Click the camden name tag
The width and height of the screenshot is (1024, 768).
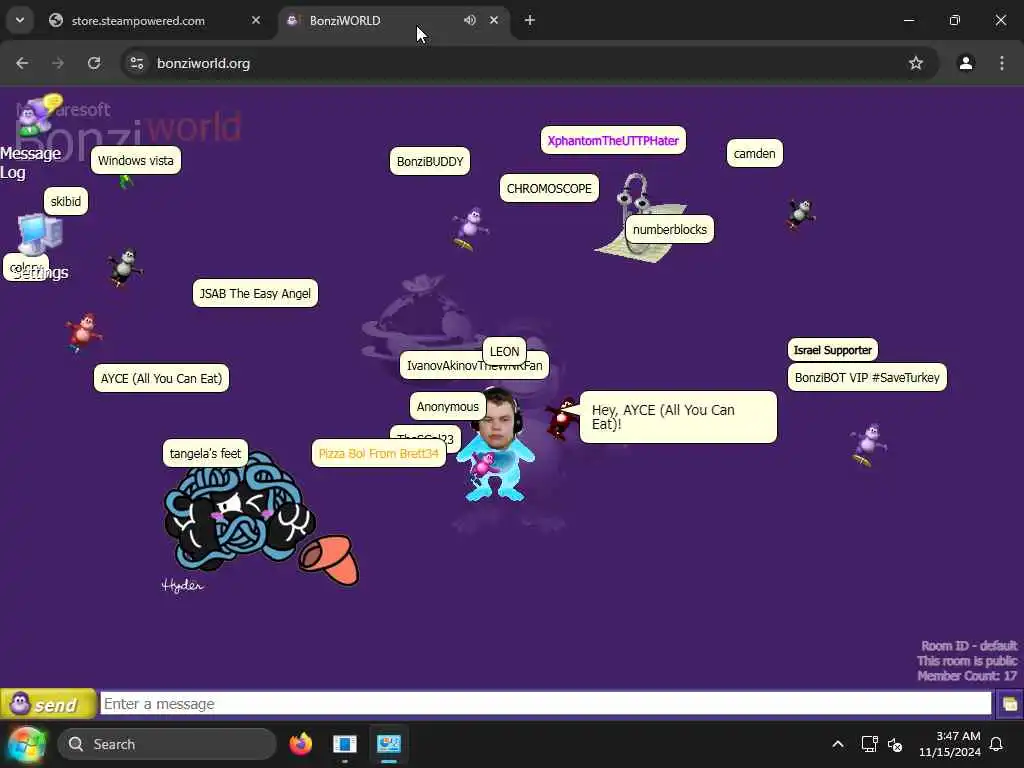pyautogui.click(x=754, y=153)
